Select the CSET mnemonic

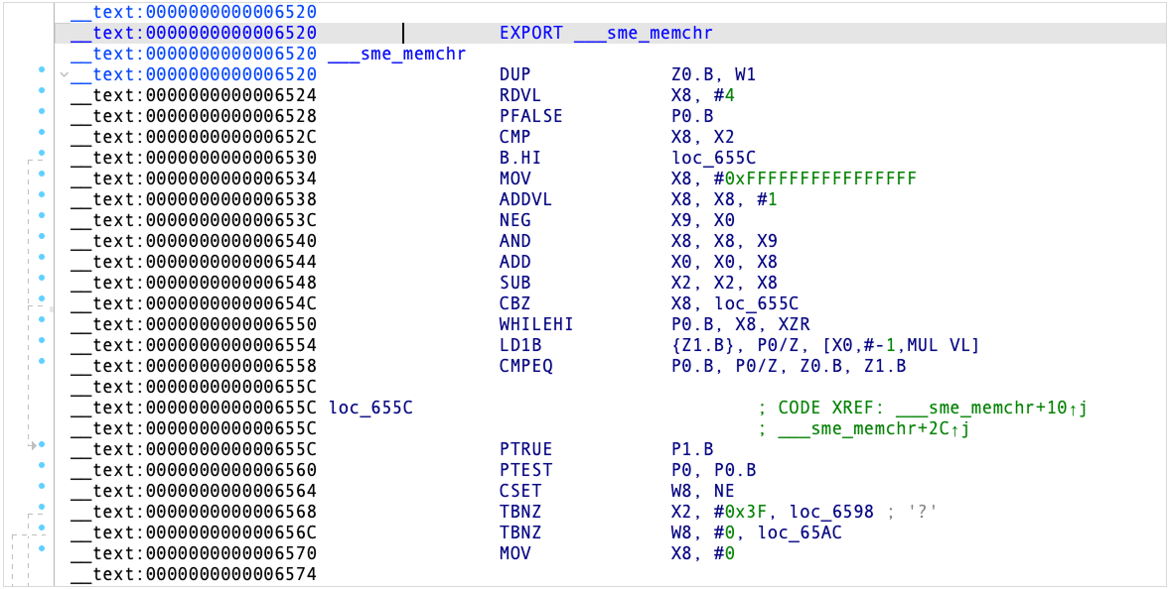pos(520,491)
